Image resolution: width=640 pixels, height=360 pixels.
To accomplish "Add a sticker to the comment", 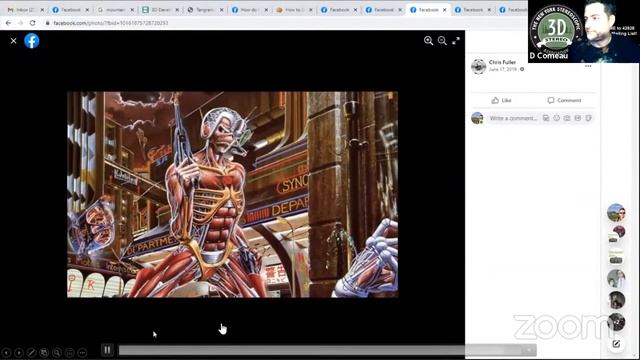I will 588,118.
